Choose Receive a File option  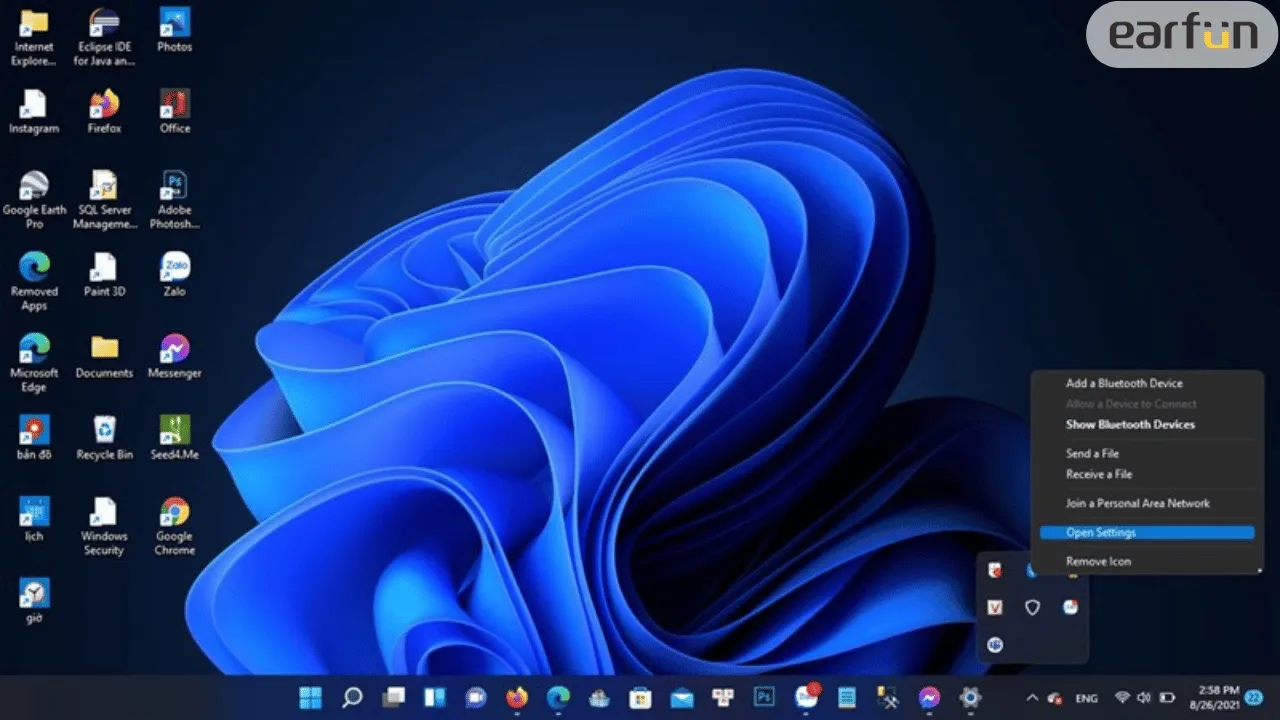(x=1099, y=474)
